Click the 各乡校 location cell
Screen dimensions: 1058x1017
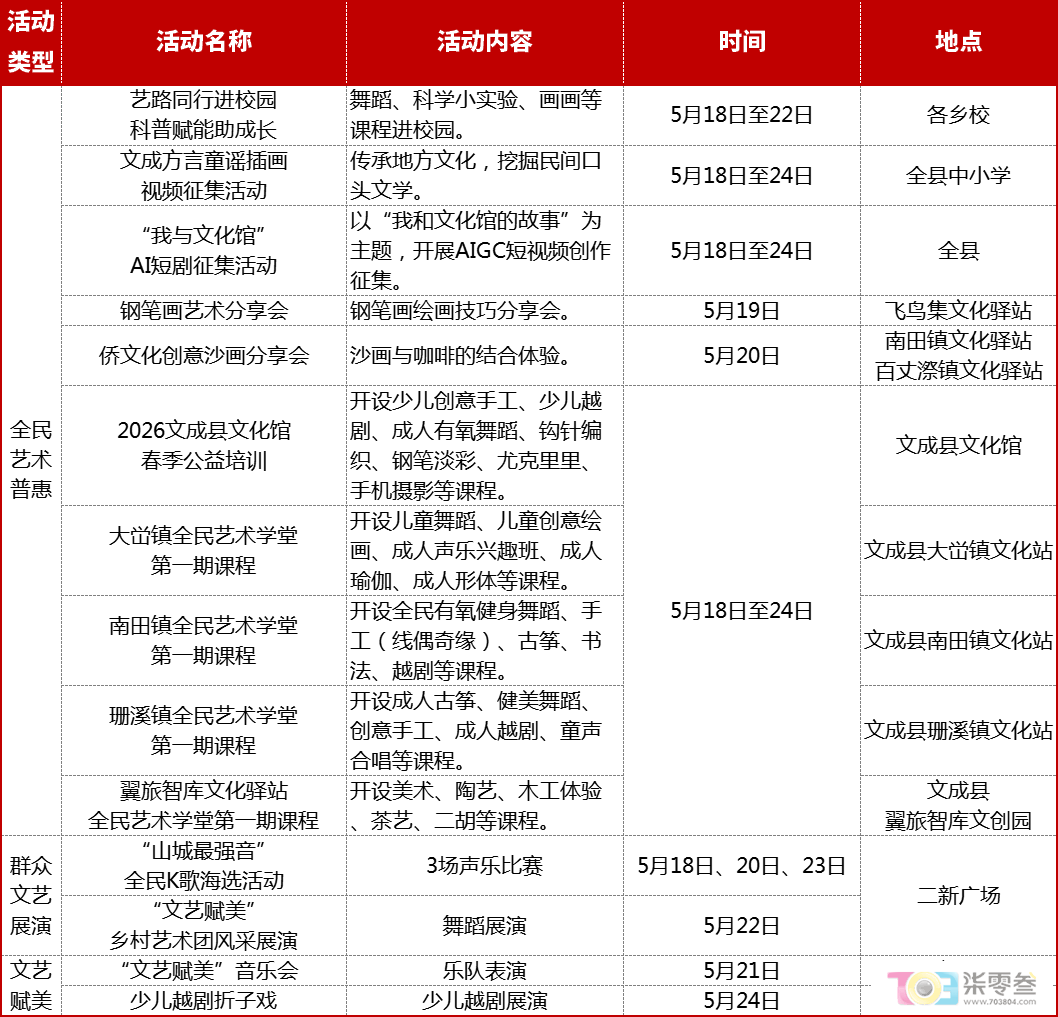[958, 115]
